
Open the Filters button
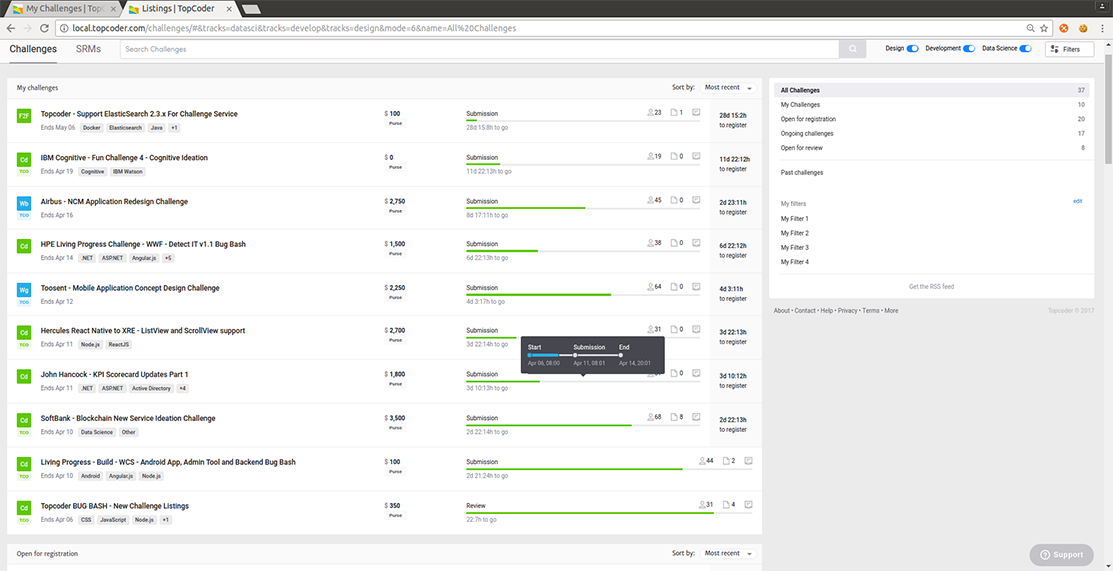[1069, 49]
